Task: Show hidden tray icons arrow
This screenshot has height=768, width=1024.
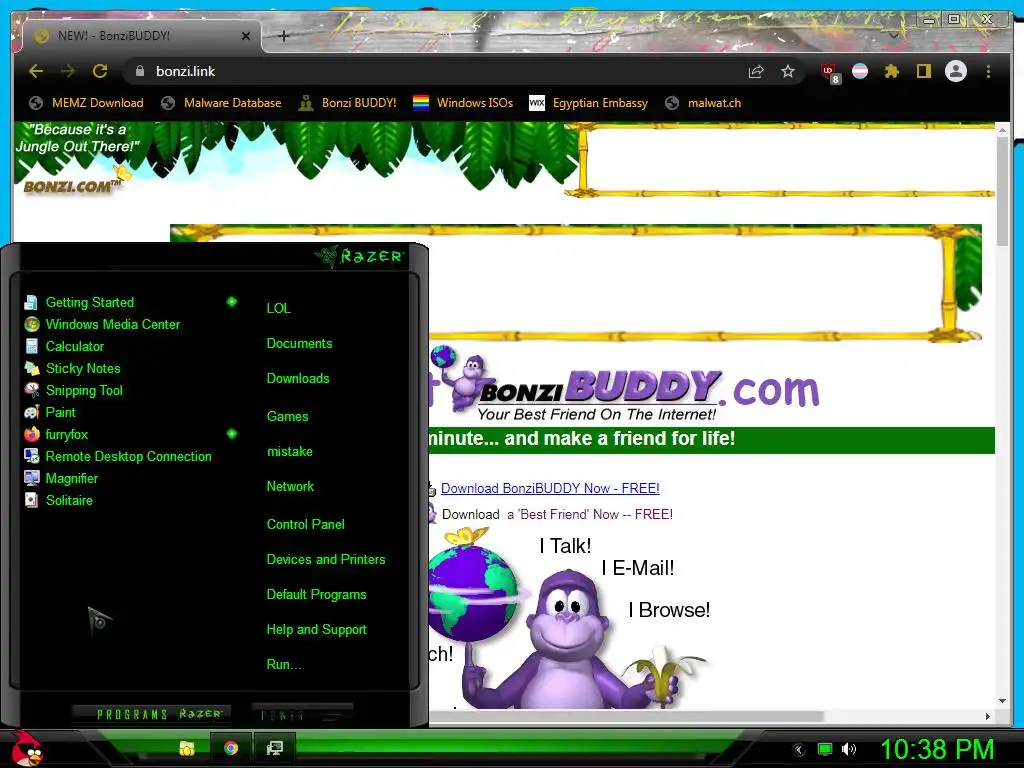Action: coord(798,750)
